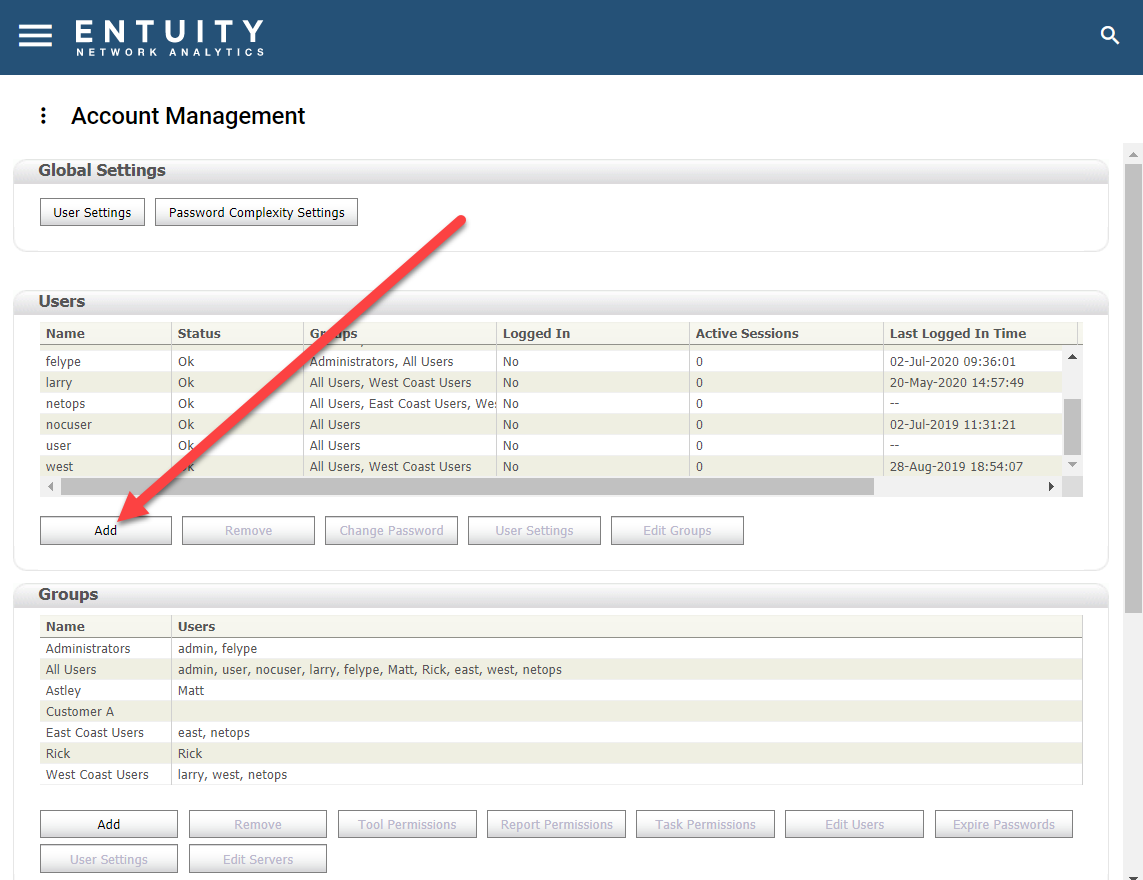Select the Rick group row
The height and width of the screenshot is (880, 1143).
(561, 753)
